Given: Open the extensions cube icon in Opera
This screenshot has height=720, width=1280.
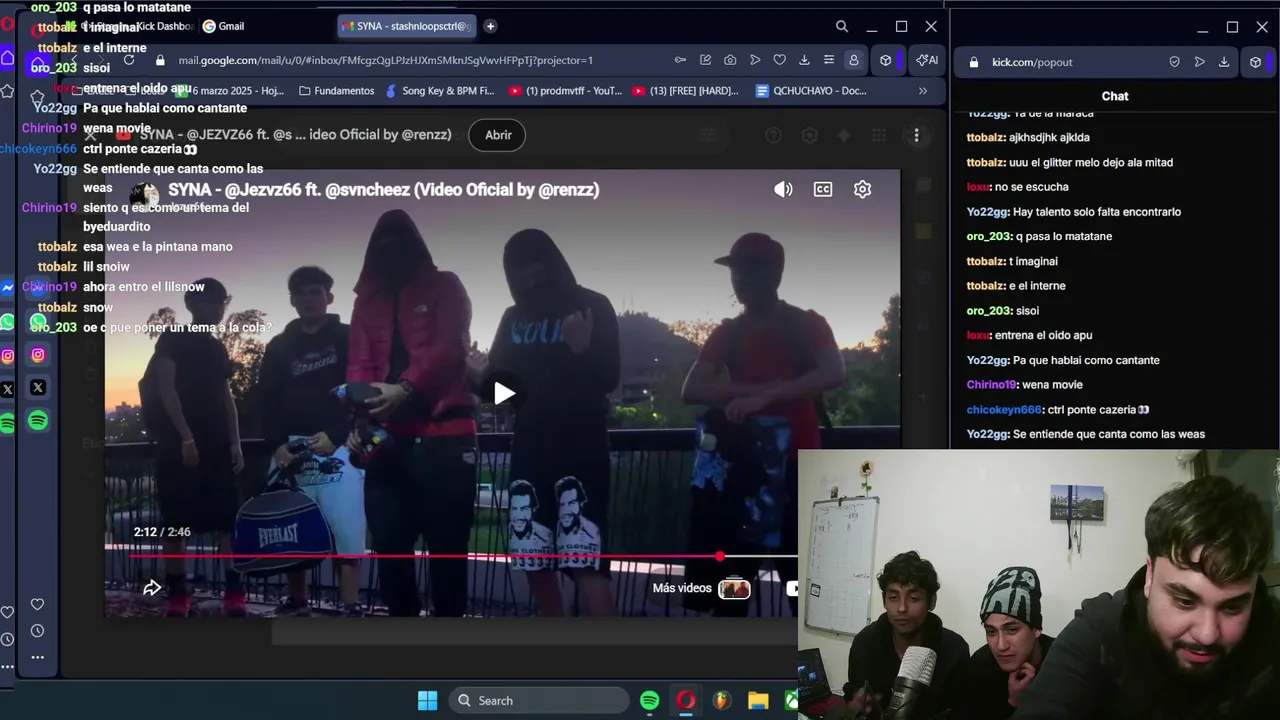Looking at the screenshot, I should click(x=885, y=60).
